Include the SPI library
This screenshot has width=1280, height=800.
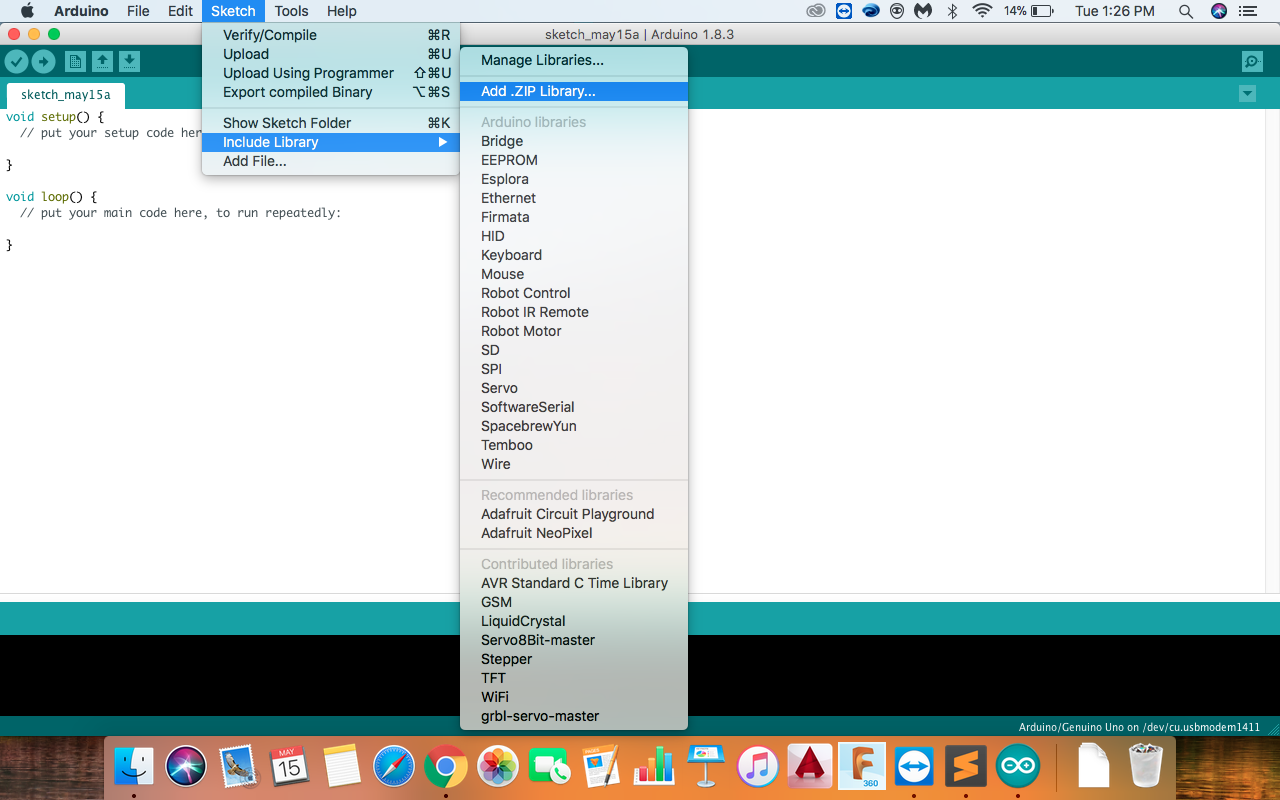tap(574, 369)
